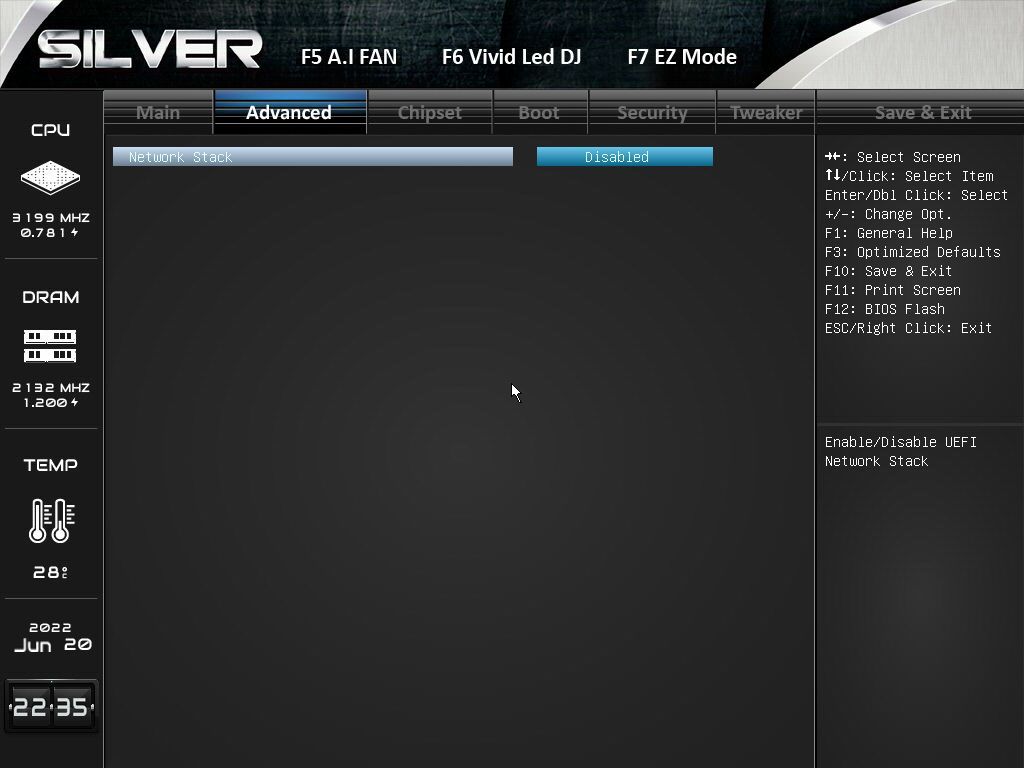Click the F12: BIOS Flash hint
This screenshot has height=768, width=1024.
(884, 309)
